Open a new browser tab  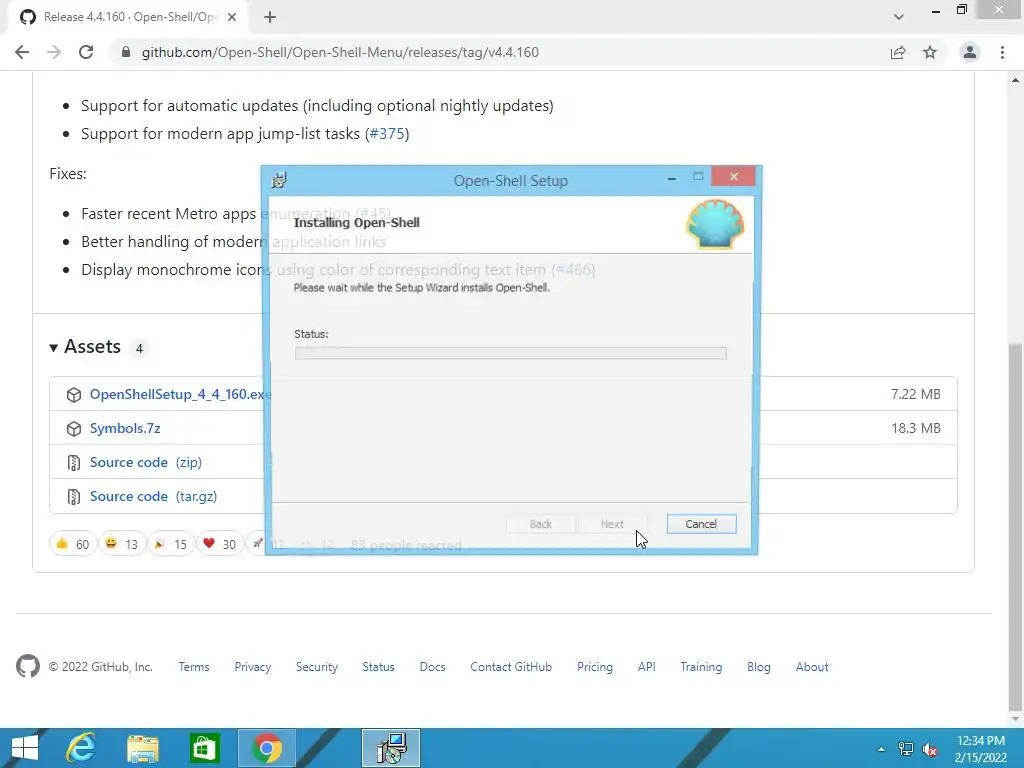270,17
